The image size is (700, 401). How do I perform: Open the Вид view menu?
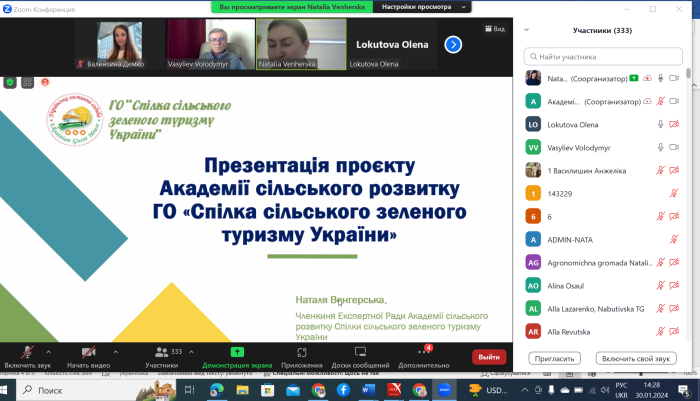pos(496,29)
